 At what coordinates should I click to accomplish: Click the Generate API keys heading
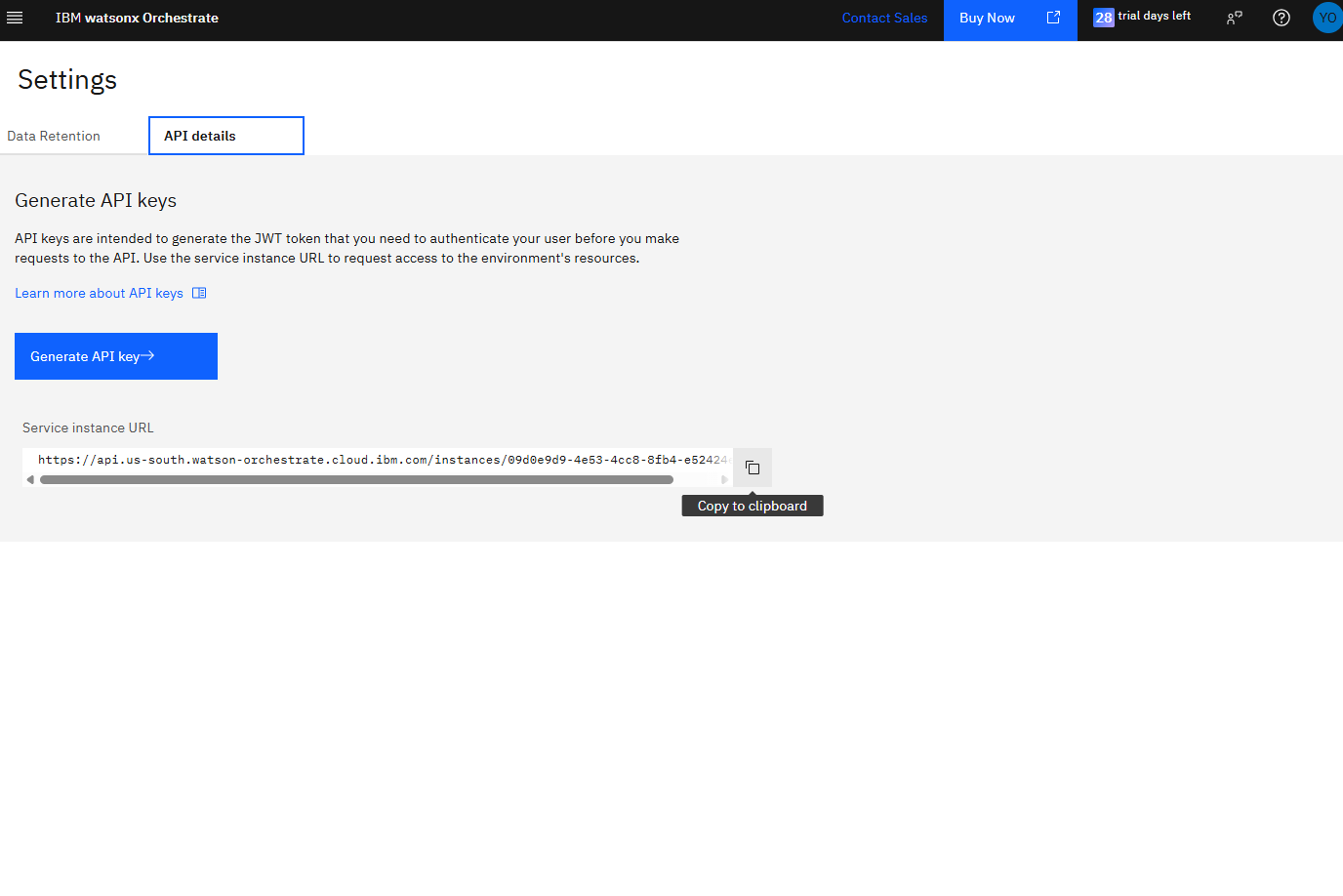point(96,200)
